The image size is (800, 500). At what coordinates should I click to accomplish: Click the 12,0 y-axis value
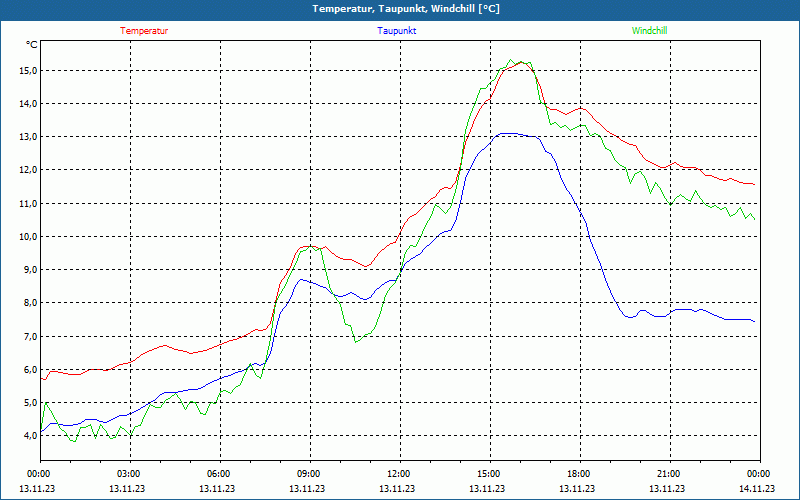pyautogui.click(x=29, y=170)
